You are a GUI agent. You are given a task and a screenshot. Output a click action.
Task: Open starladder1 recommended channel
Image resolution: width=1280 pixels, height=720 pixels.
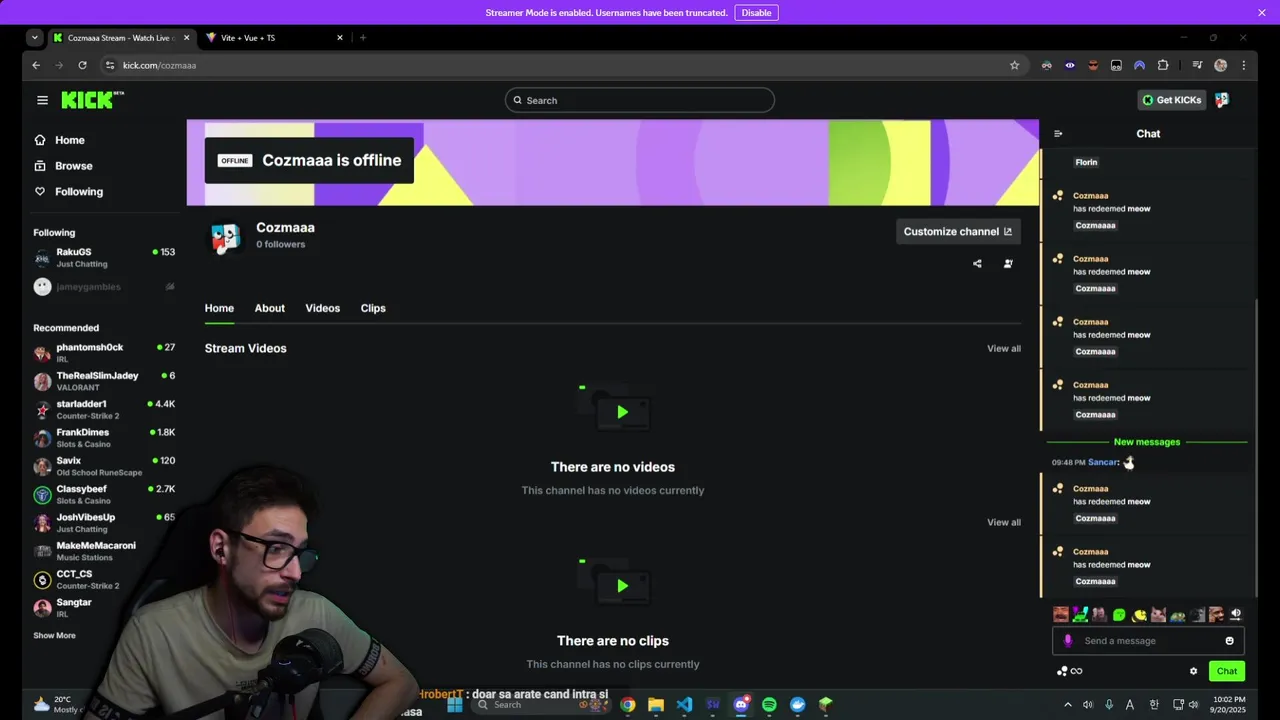coord(104,410)
